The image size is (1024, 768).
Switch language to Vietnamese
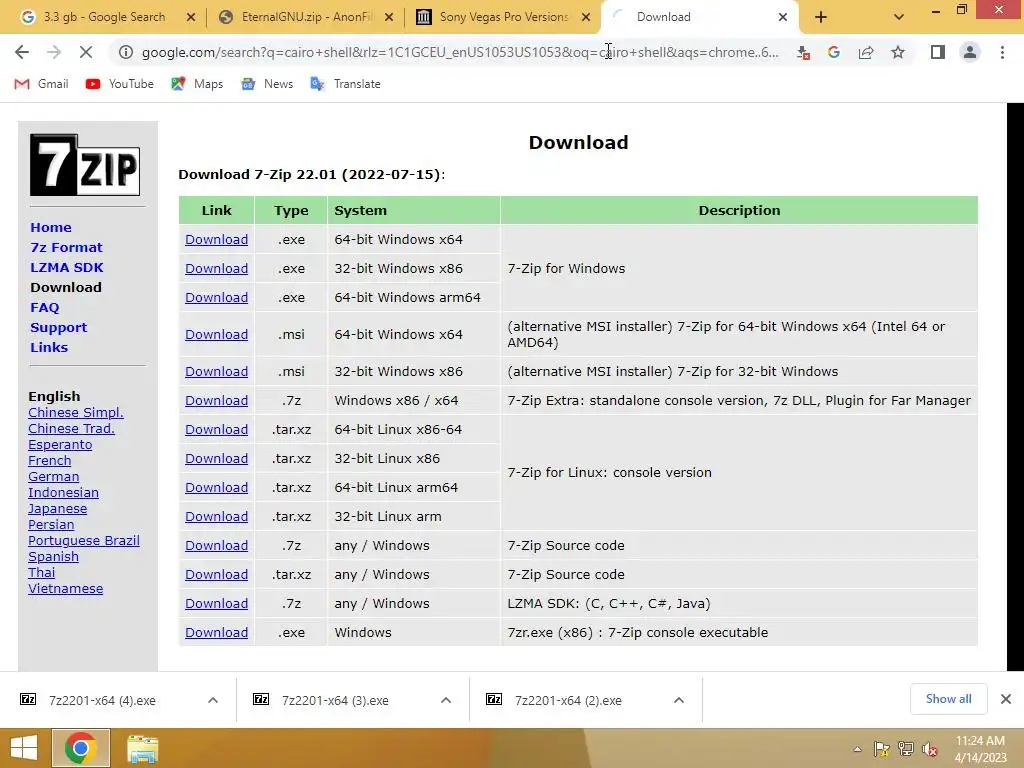(65, 588)
